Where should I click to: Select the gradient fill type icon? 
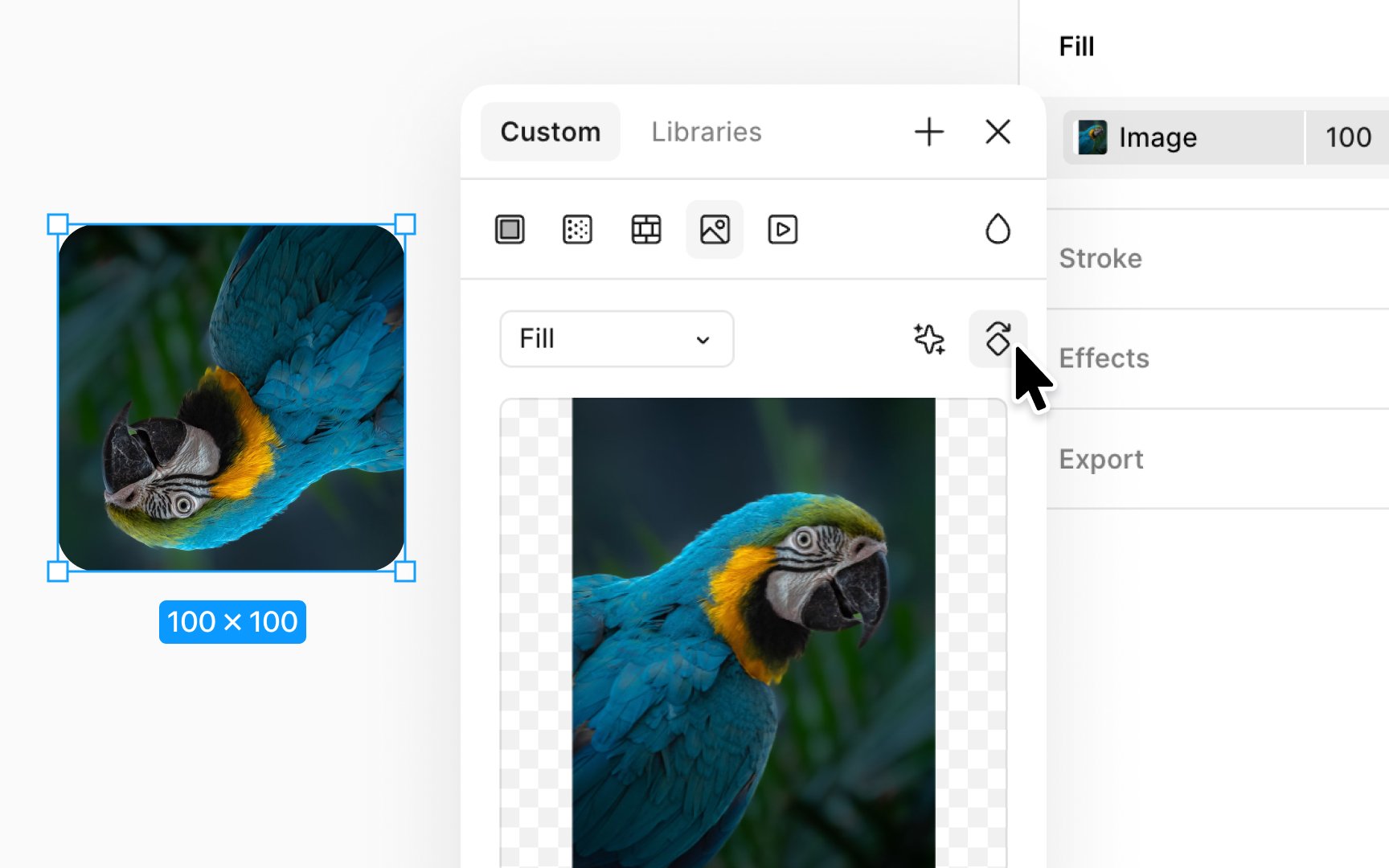[578, 230]
